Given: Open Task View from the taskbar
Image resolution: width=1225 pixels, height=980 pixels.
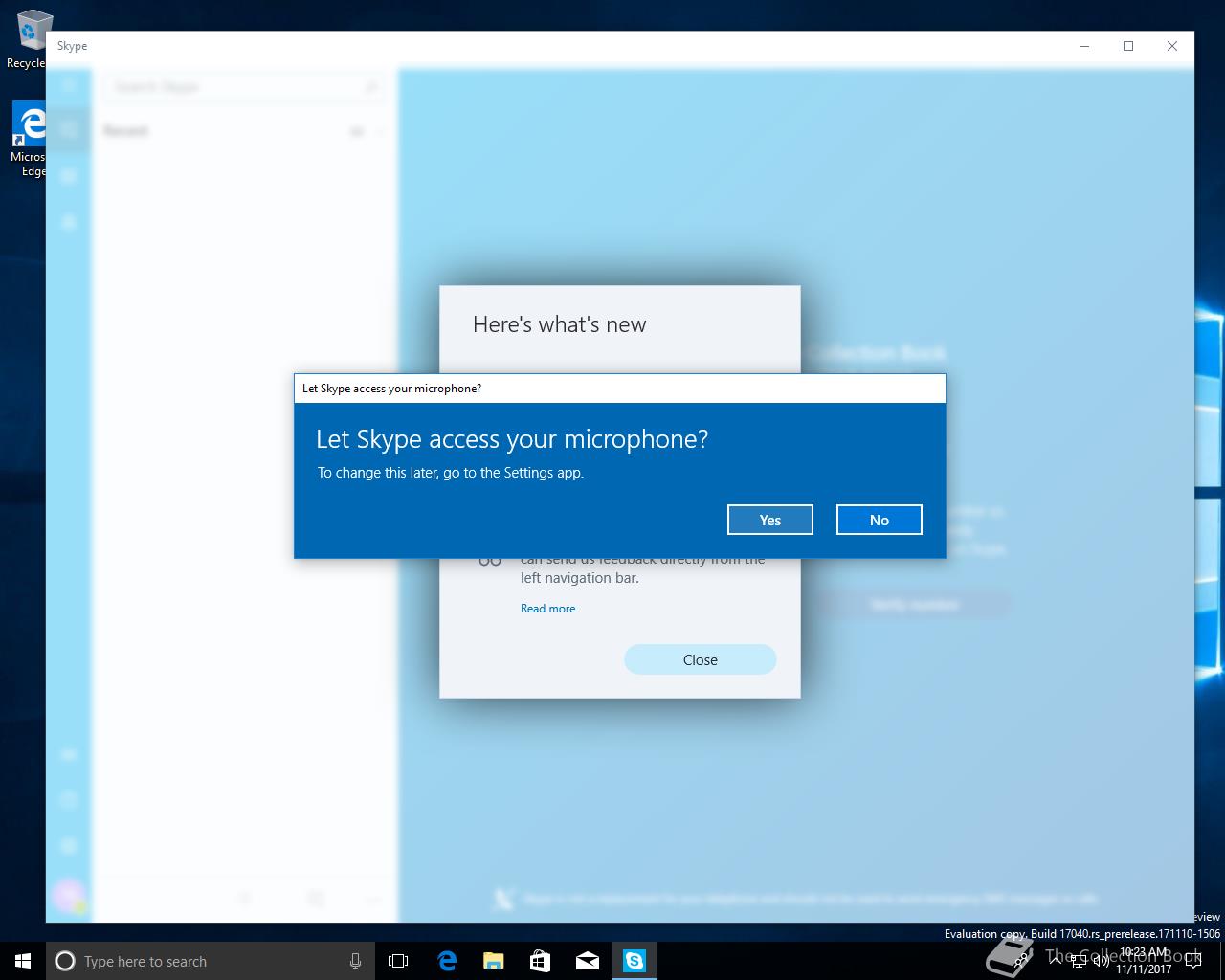Looking at the screenshot, I should click(398, 961).
